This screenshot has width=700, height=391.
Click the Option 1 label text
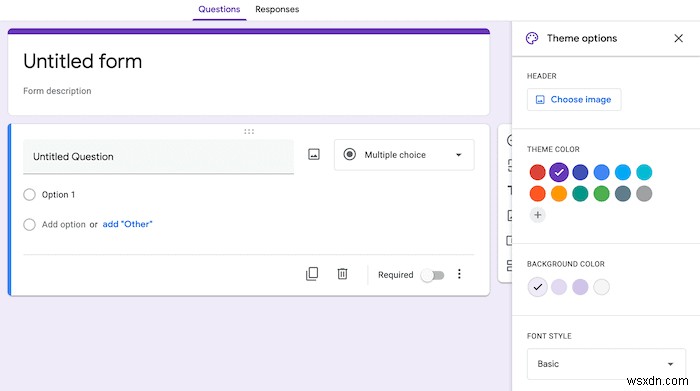coord(58,195)
